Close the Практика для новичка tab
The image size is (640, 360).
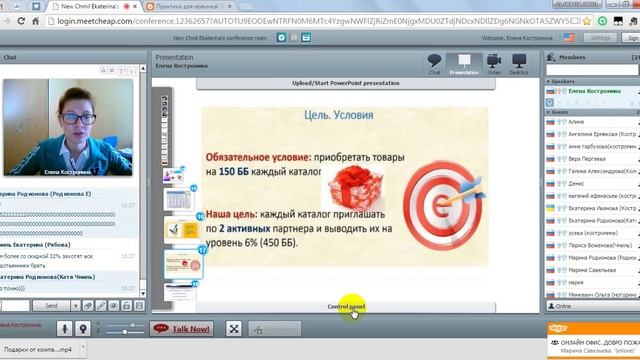tap(230, 7)
